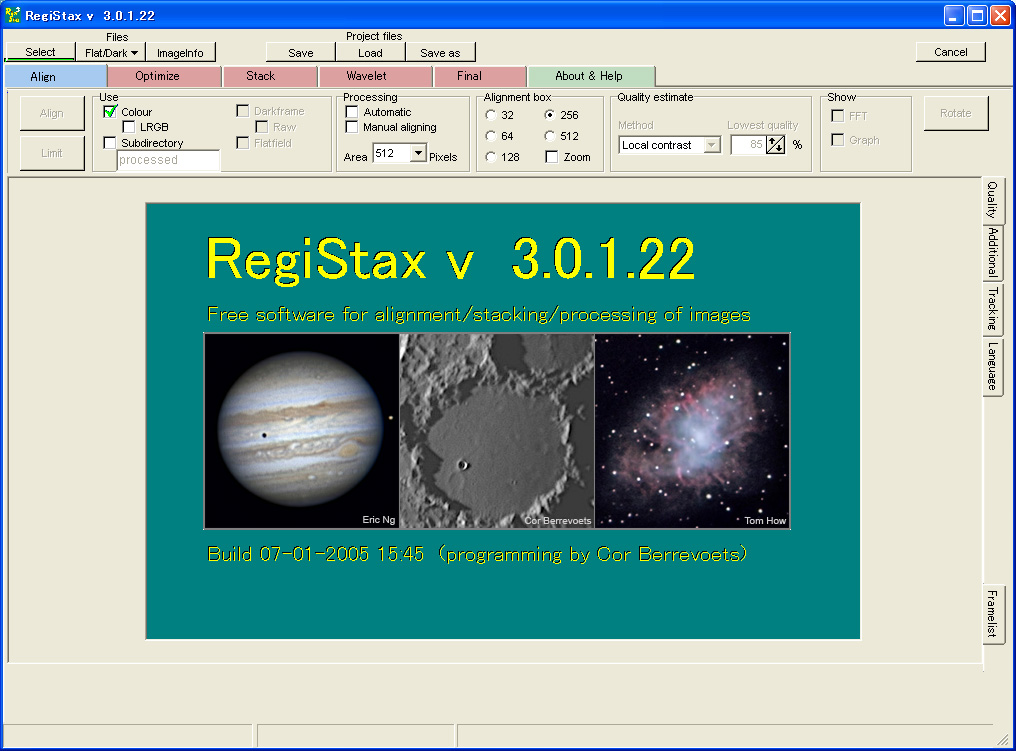Check the Manual aligning option
1016x751 pixels.
tap(352, 127)
